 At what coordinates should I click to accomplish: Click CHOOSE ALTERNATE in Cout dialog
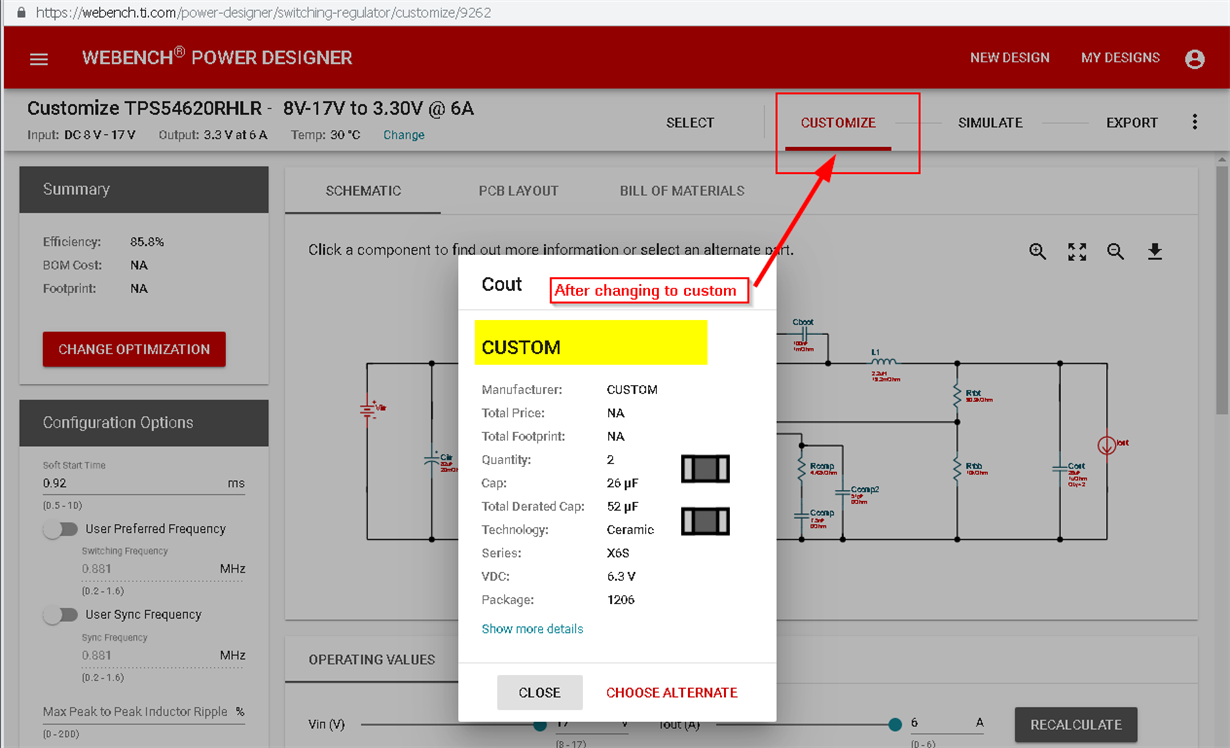click(x=672, y=693)
